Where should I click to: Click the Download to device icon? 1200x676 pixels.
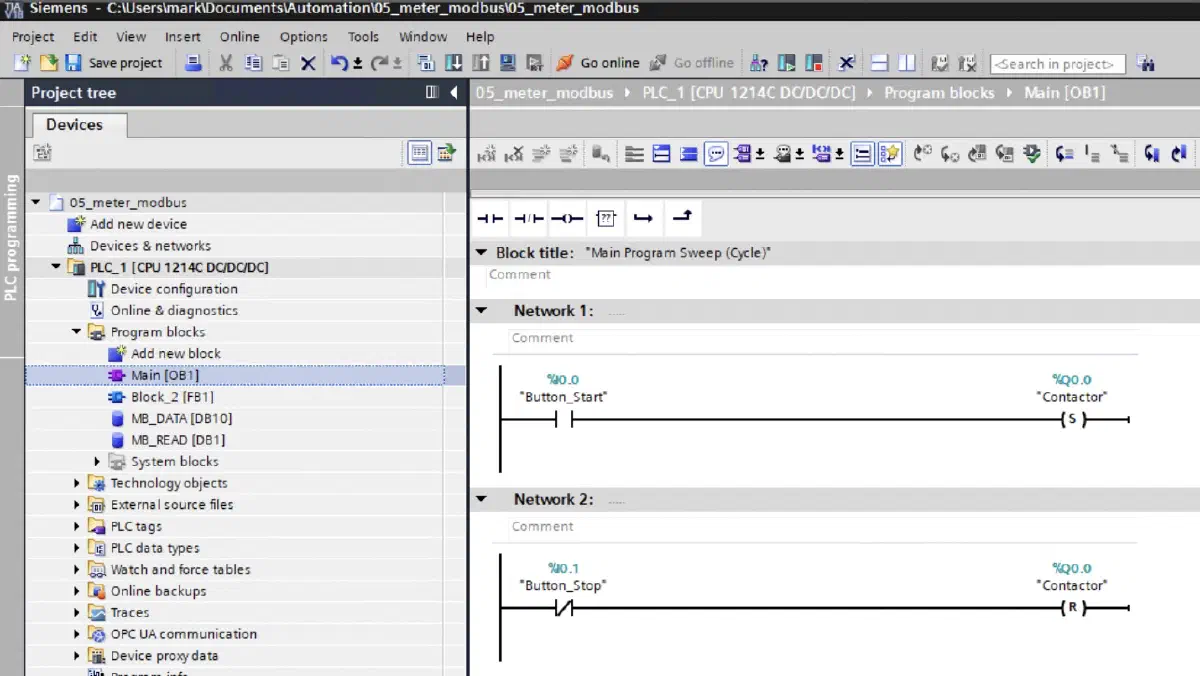click(x=454, y=63)
